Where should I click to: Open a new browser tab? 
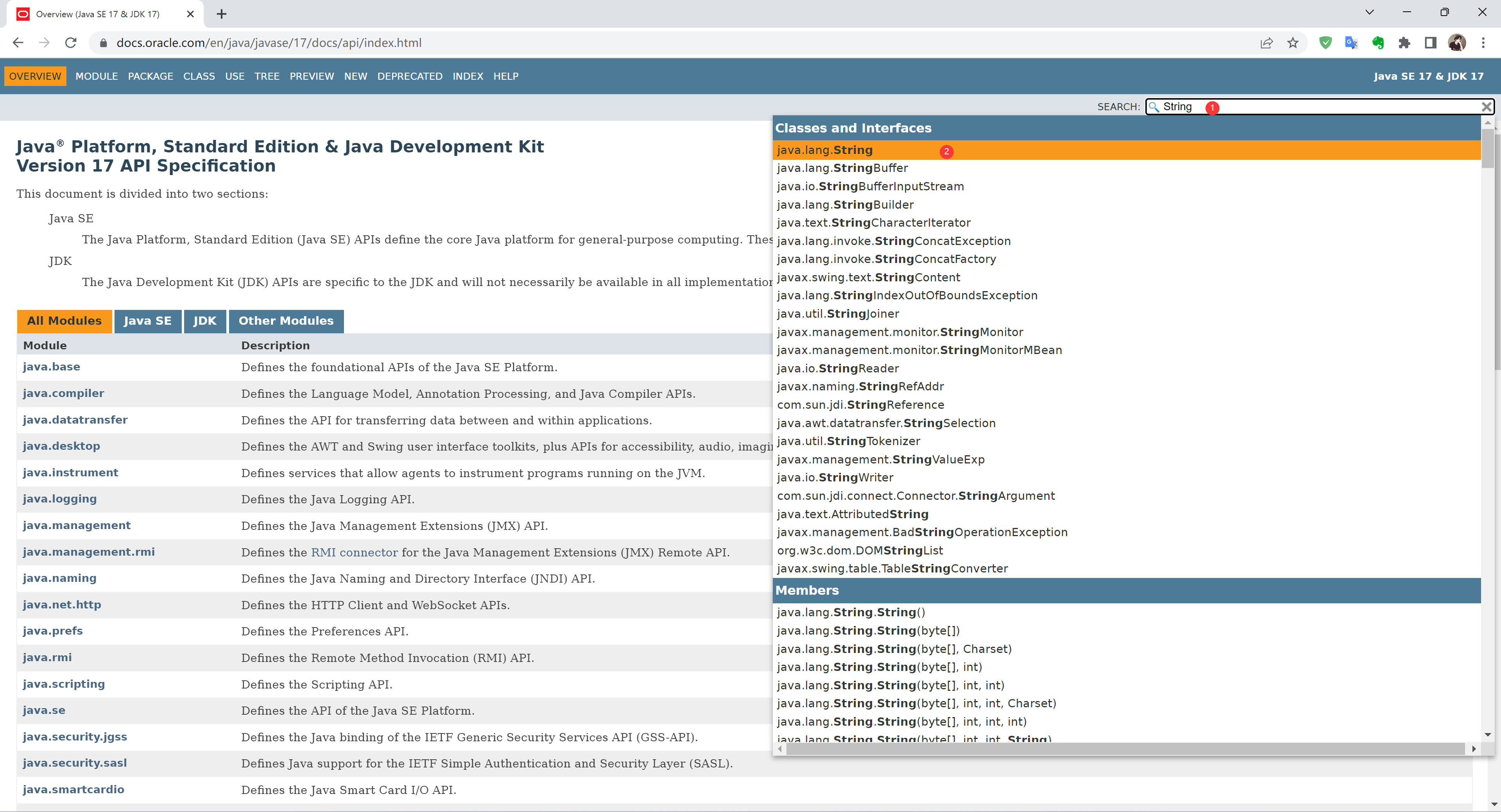point(221,14)
